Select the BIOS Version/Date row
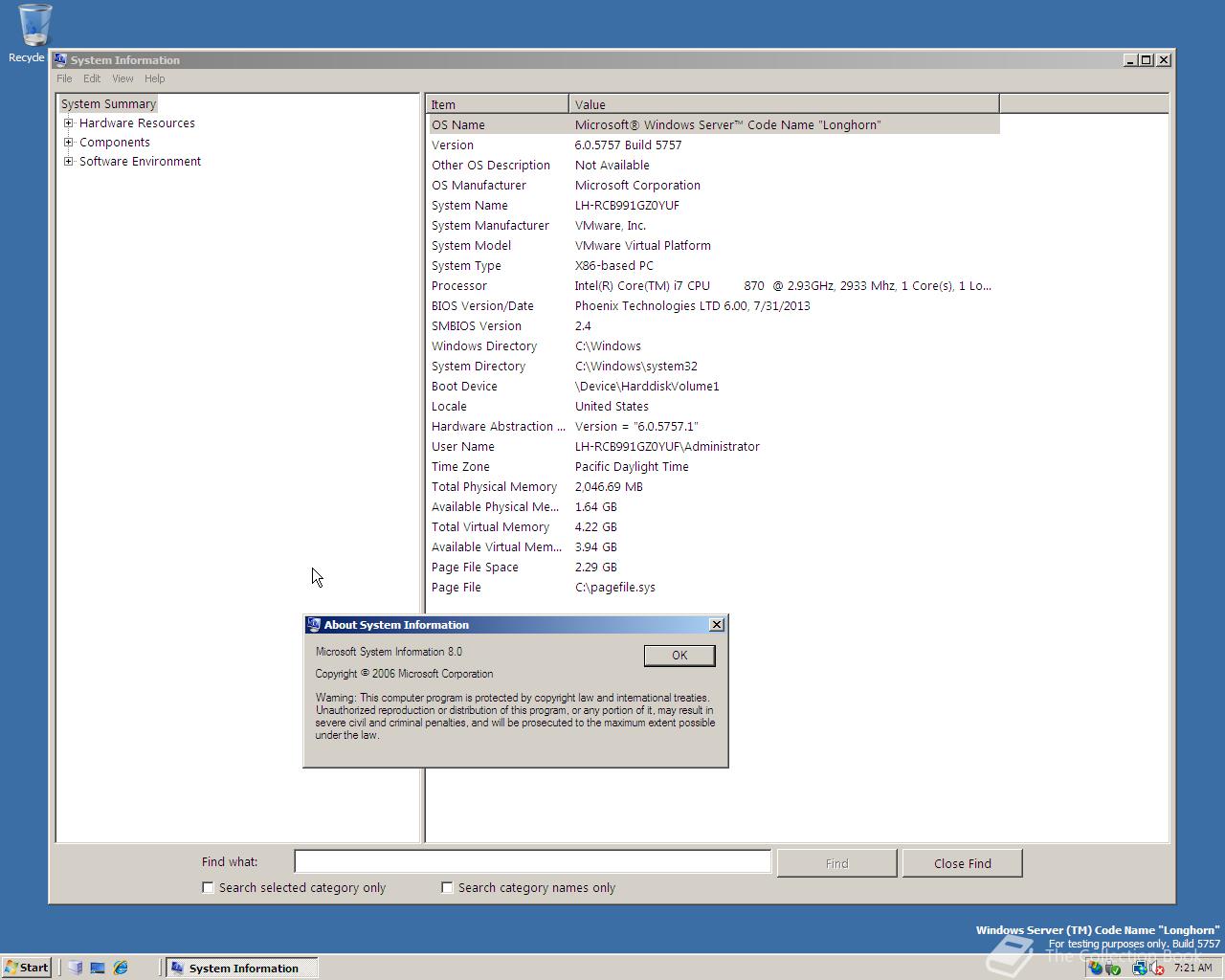This screenshot has height=980, width=1225. (x=713, y=305)
